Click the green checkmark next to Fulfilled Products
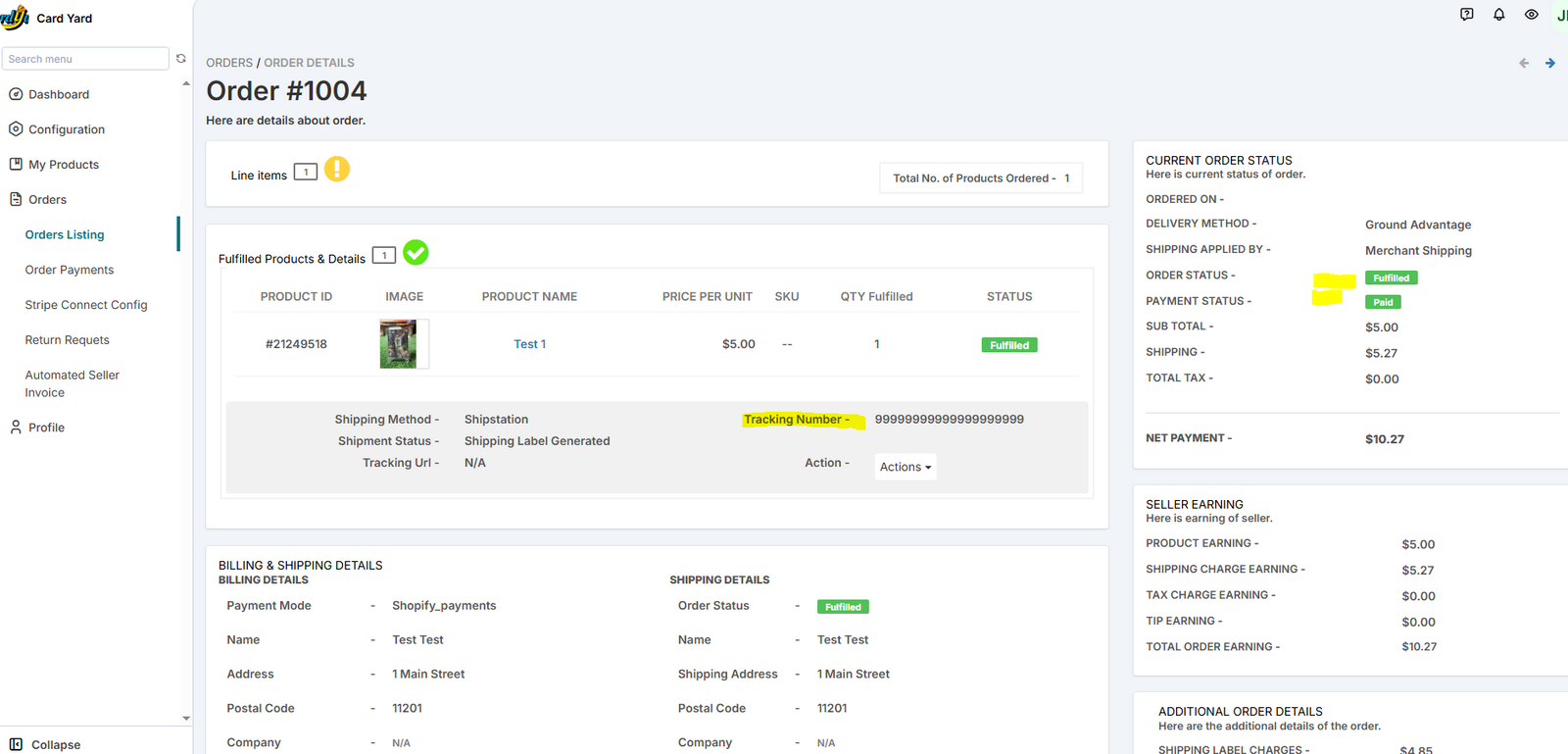1568x754 pixels. [416, 253]
